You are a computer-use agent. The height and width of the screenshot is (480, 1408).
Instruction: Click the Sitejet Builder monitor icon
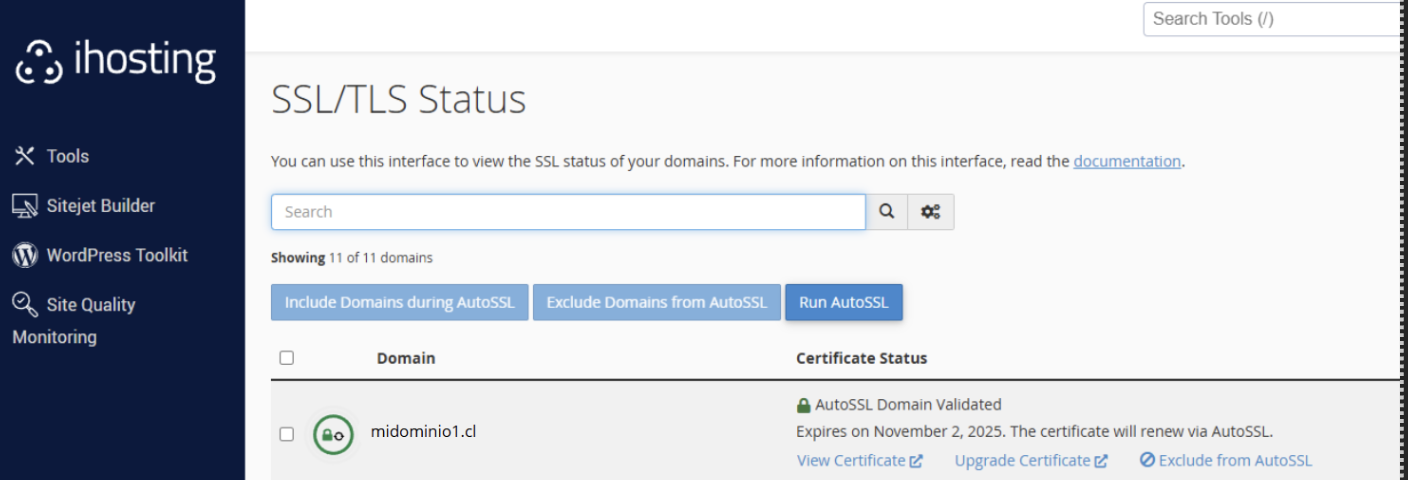[x=25, y=206]
